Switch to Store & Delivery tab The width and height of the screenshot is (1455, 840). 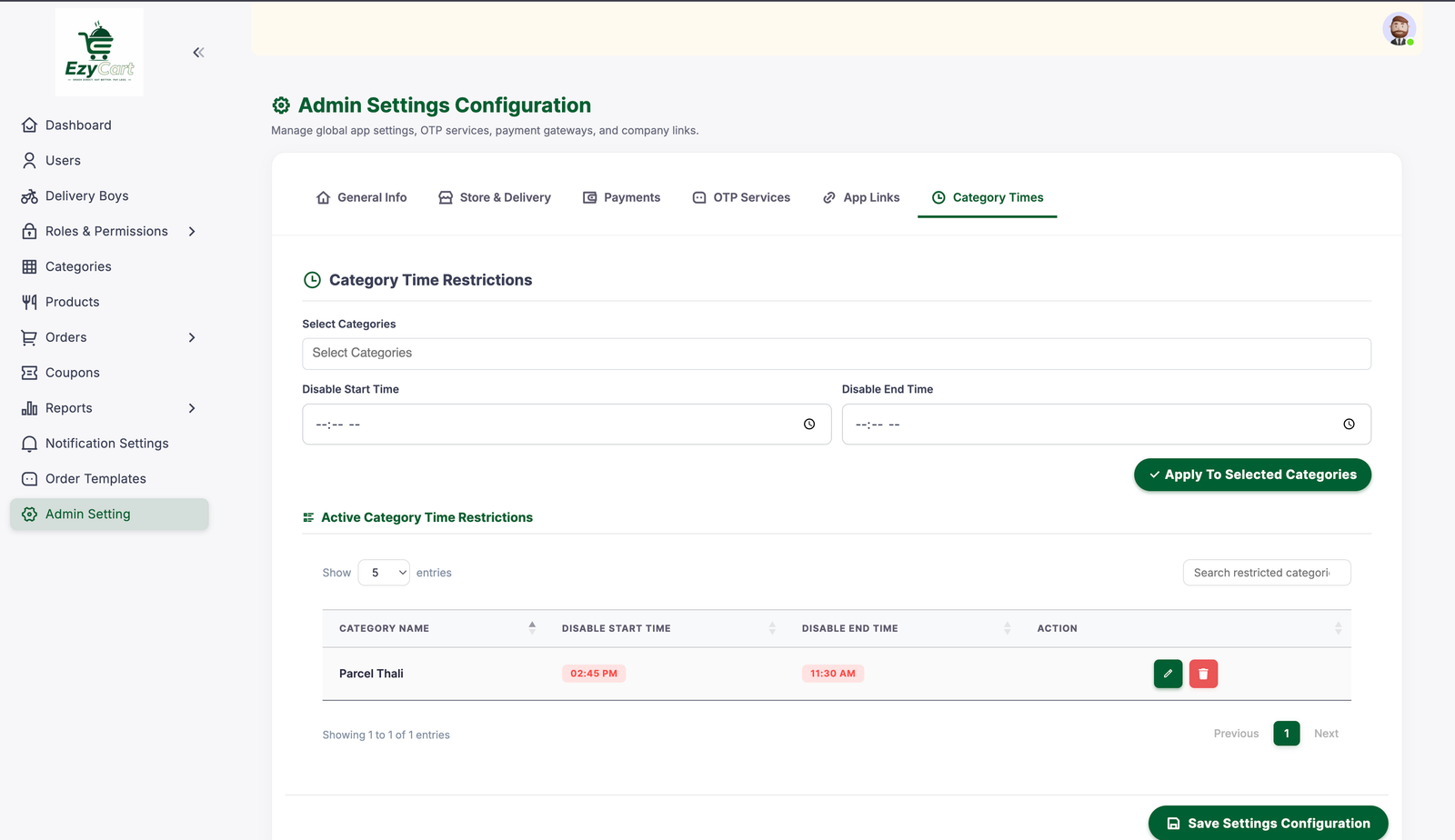click(x=495, y=198)
